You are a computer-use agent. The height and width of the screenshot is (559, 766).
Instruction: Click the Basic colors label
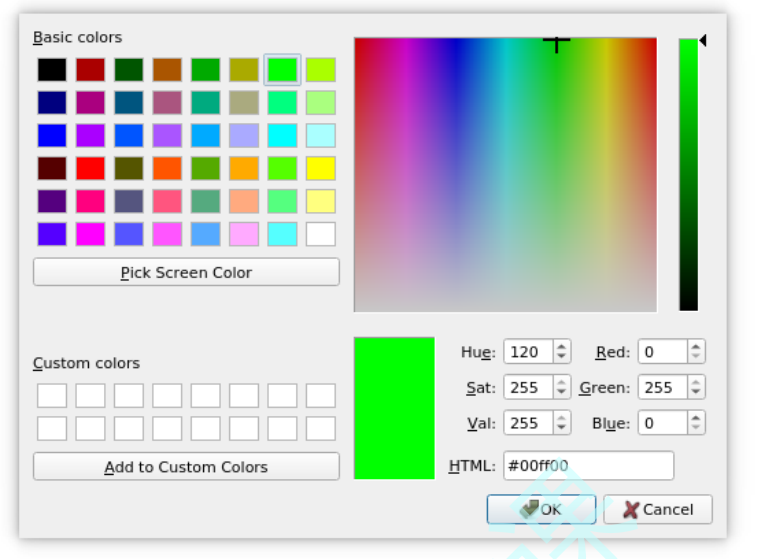pos(77,37)
